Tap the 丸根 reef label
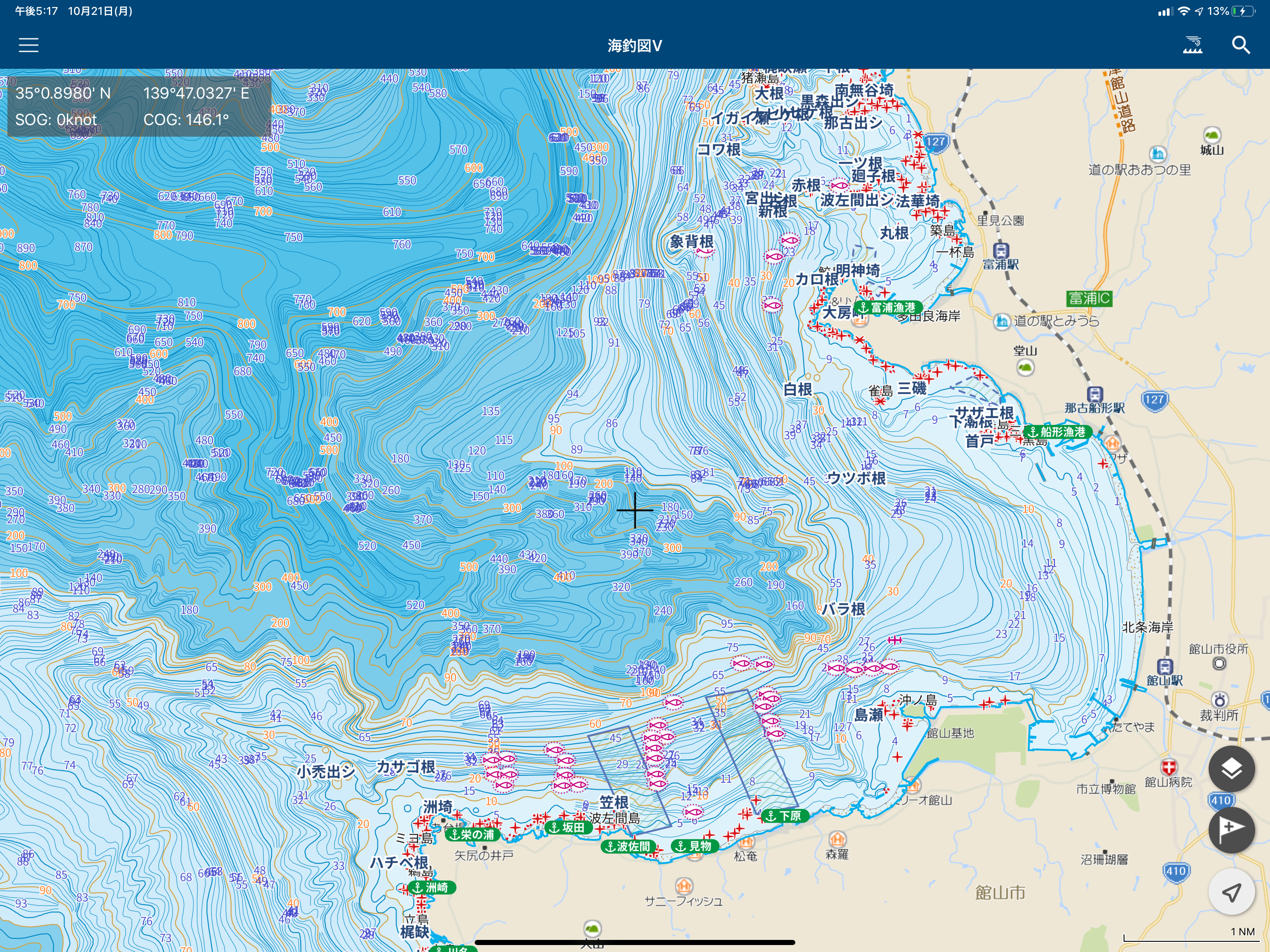 click(x=894, y=232)
